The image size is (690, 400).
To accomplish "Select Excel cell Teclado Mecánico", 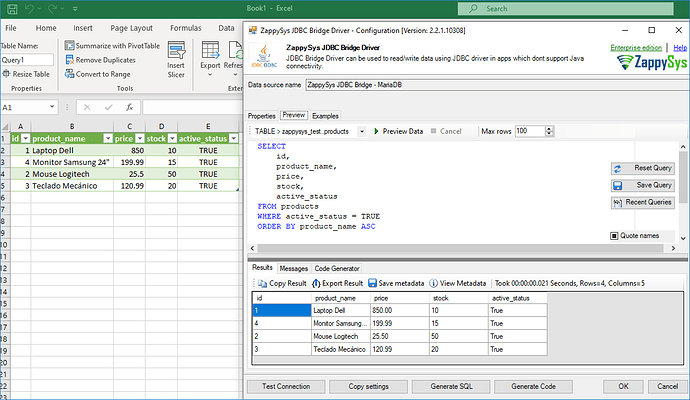I will pos(72,186).
